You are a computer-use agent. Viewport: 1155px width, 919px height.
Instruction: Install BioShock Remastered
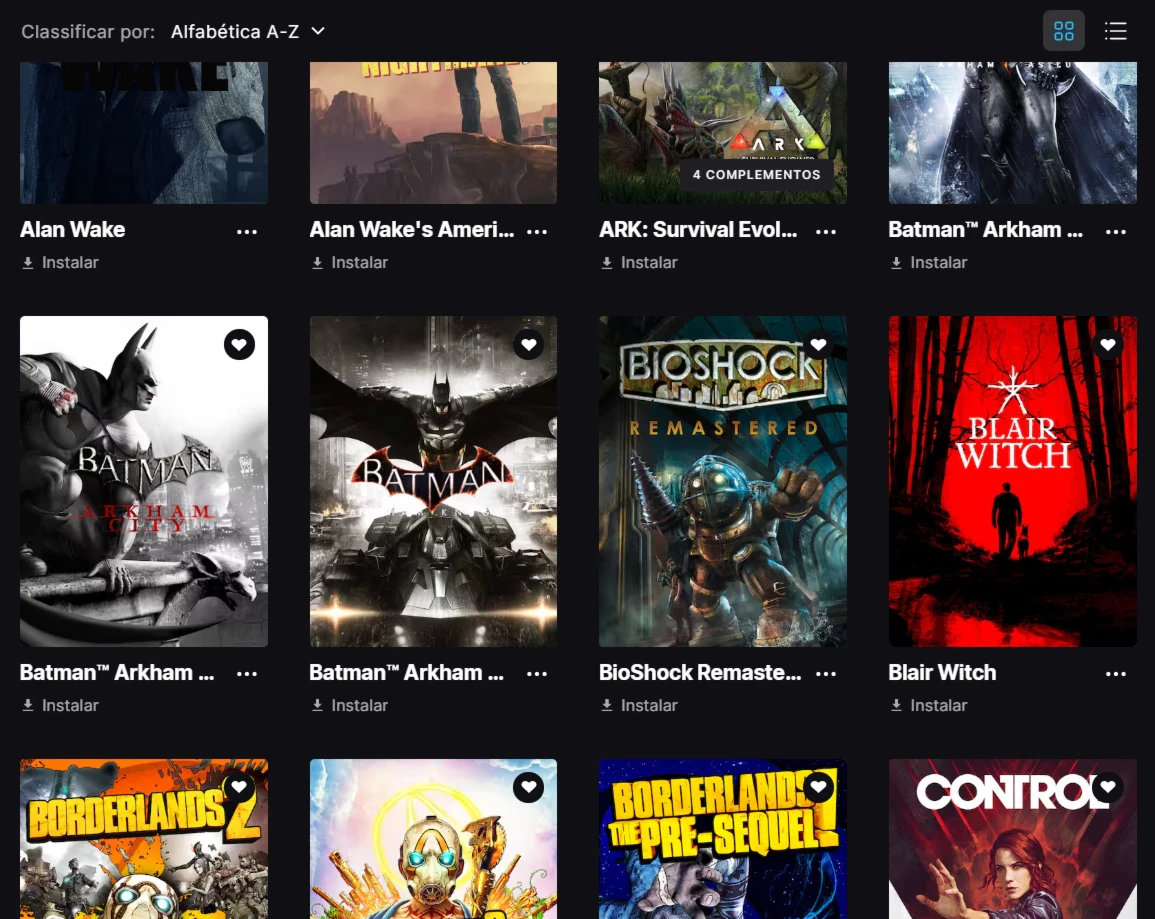tap(639, 705)
